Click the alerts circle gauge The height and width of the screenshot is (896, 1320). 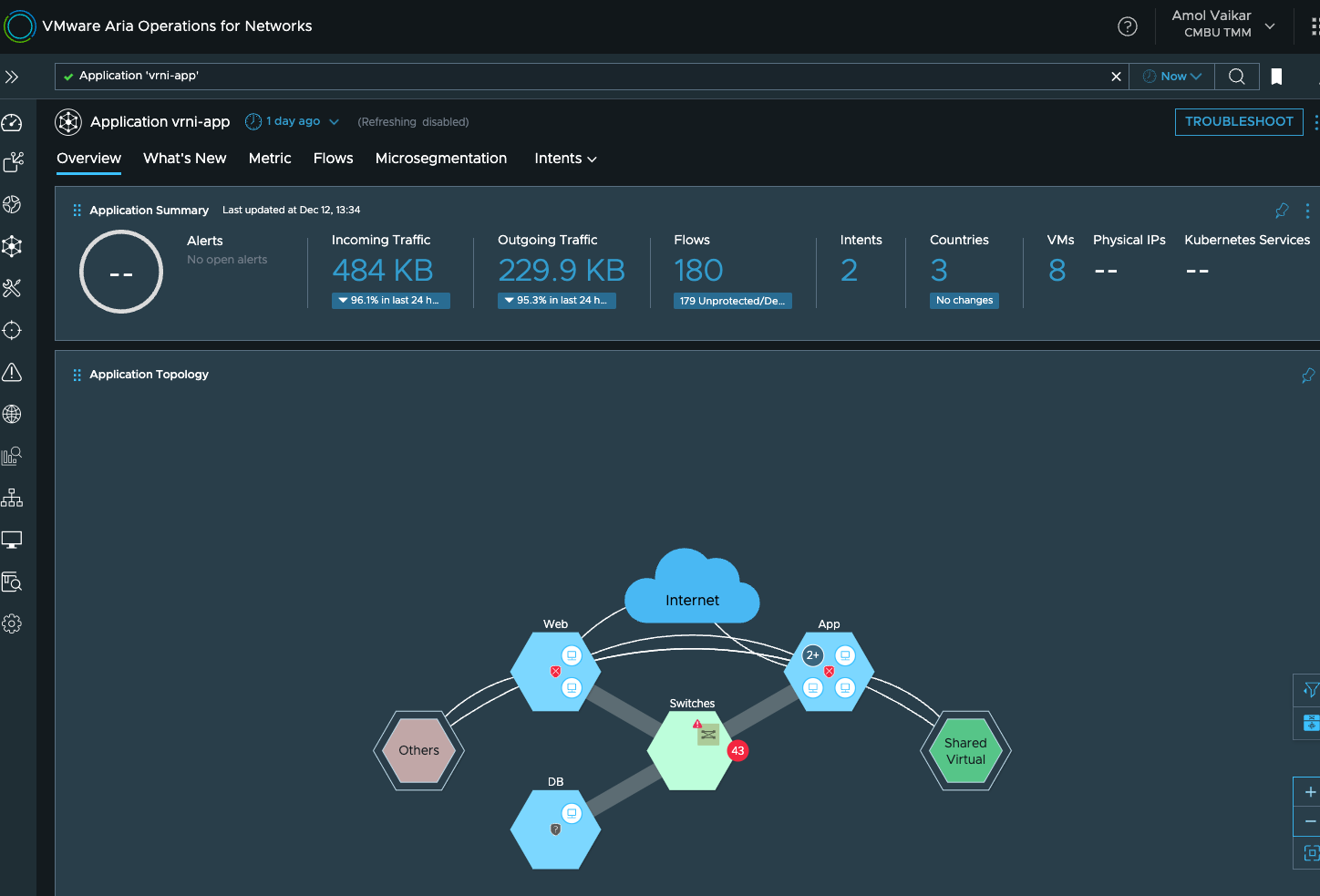pyautogui.click(x=121, y=272)
